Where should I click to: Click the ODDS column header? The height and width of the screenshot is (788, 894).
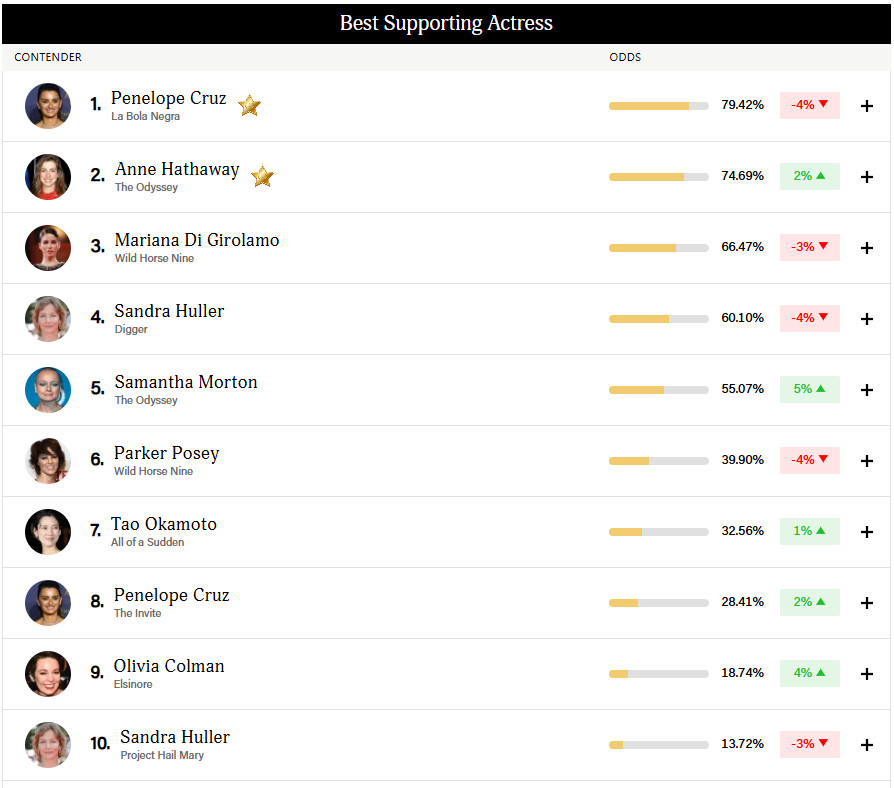[x=625, y=57]
